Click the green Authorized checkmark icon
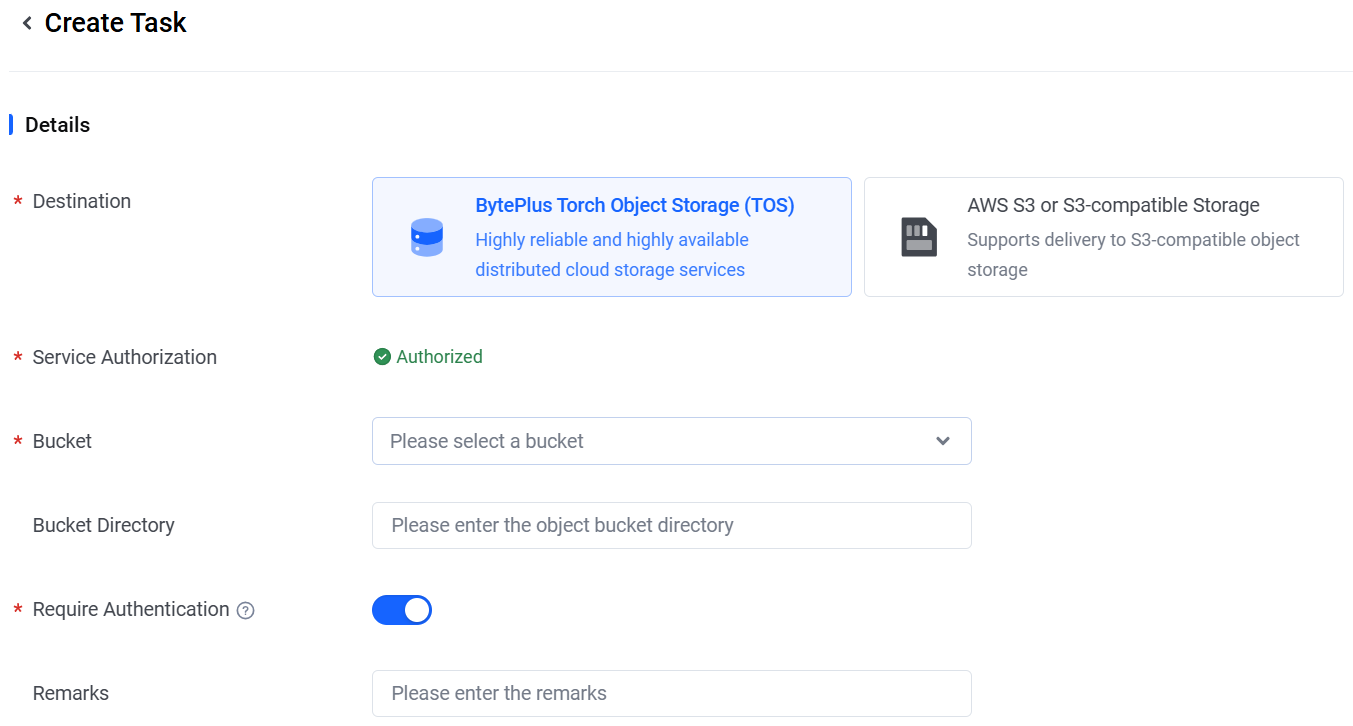Image resolution: width=1353 pixels, height=726 pixels. click(382, 357)
